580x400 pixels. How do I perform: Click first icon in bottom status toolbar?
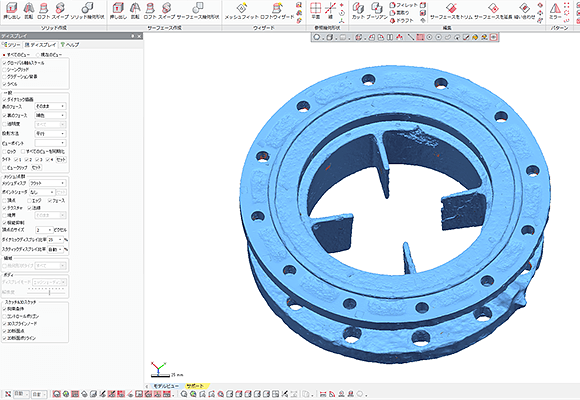pyautogui.click(x=8, y=394)
